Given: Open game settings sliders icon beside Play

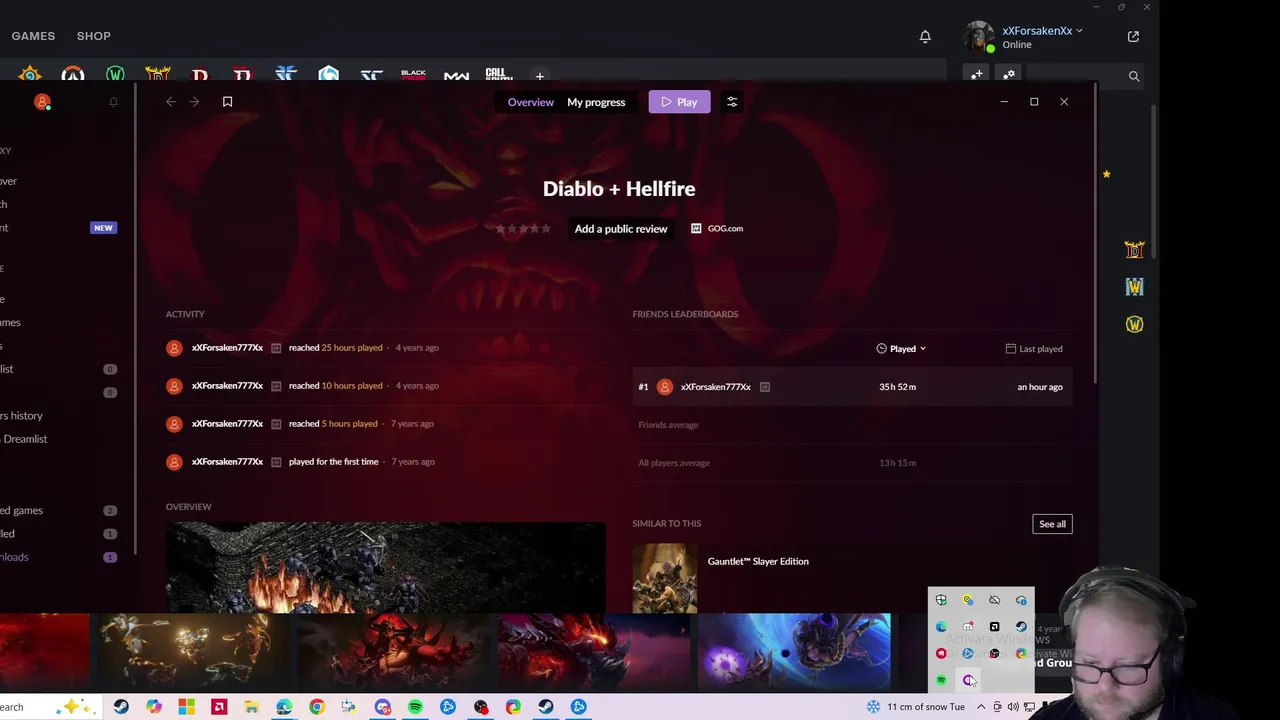Looking at the screenshot, I should click(x=732, y=102).
